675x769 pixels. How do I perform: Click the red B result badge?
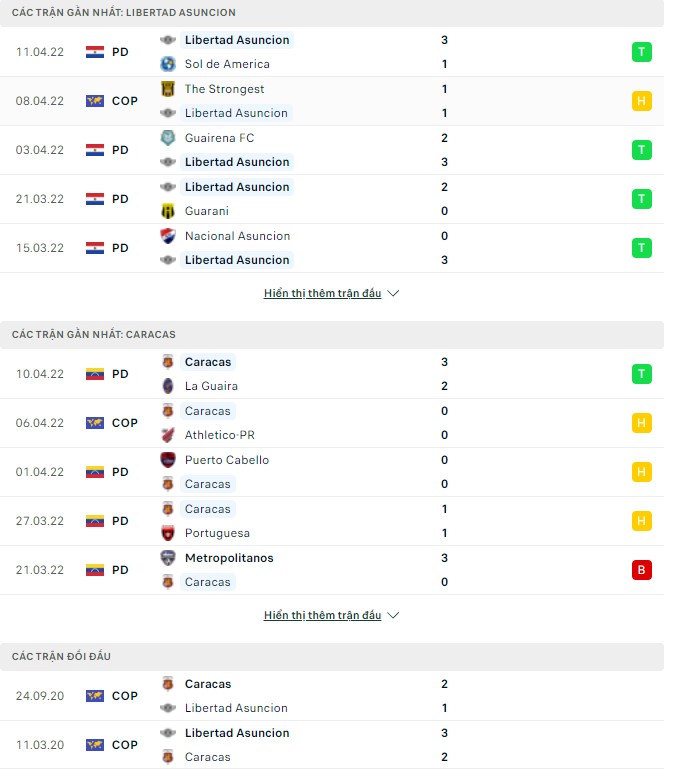(641, 570)
